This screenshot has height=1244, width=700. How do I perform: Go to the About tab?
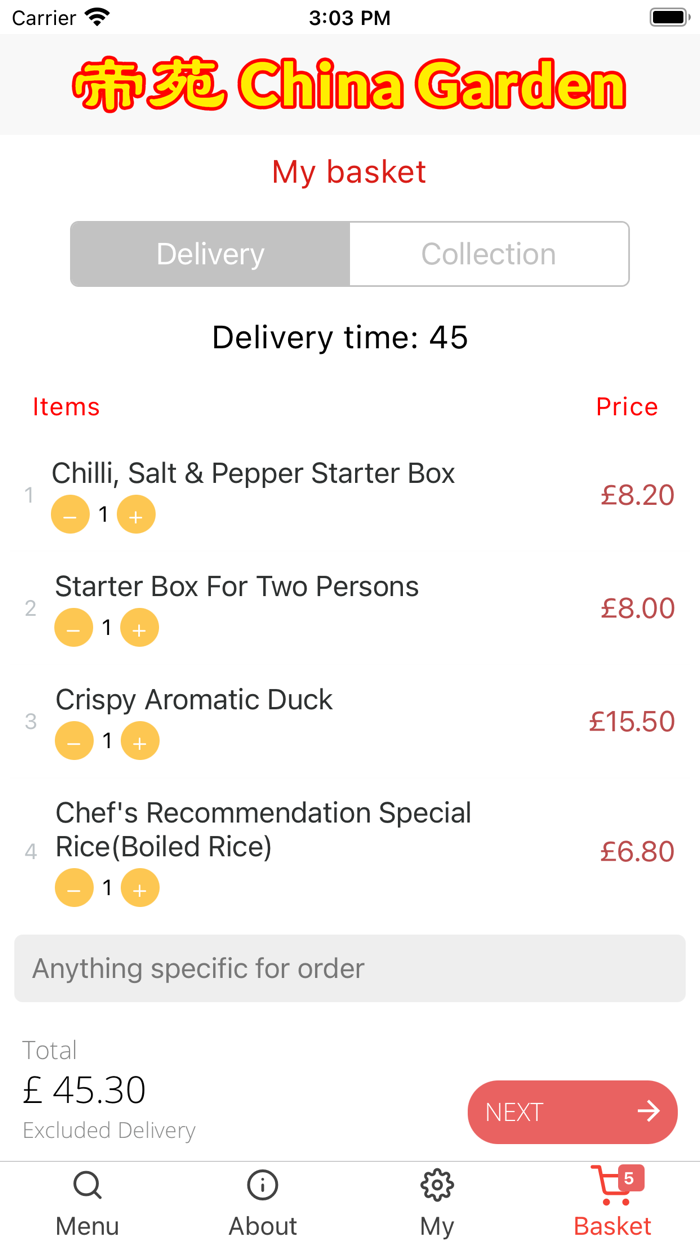click(x=262, y=1204)
